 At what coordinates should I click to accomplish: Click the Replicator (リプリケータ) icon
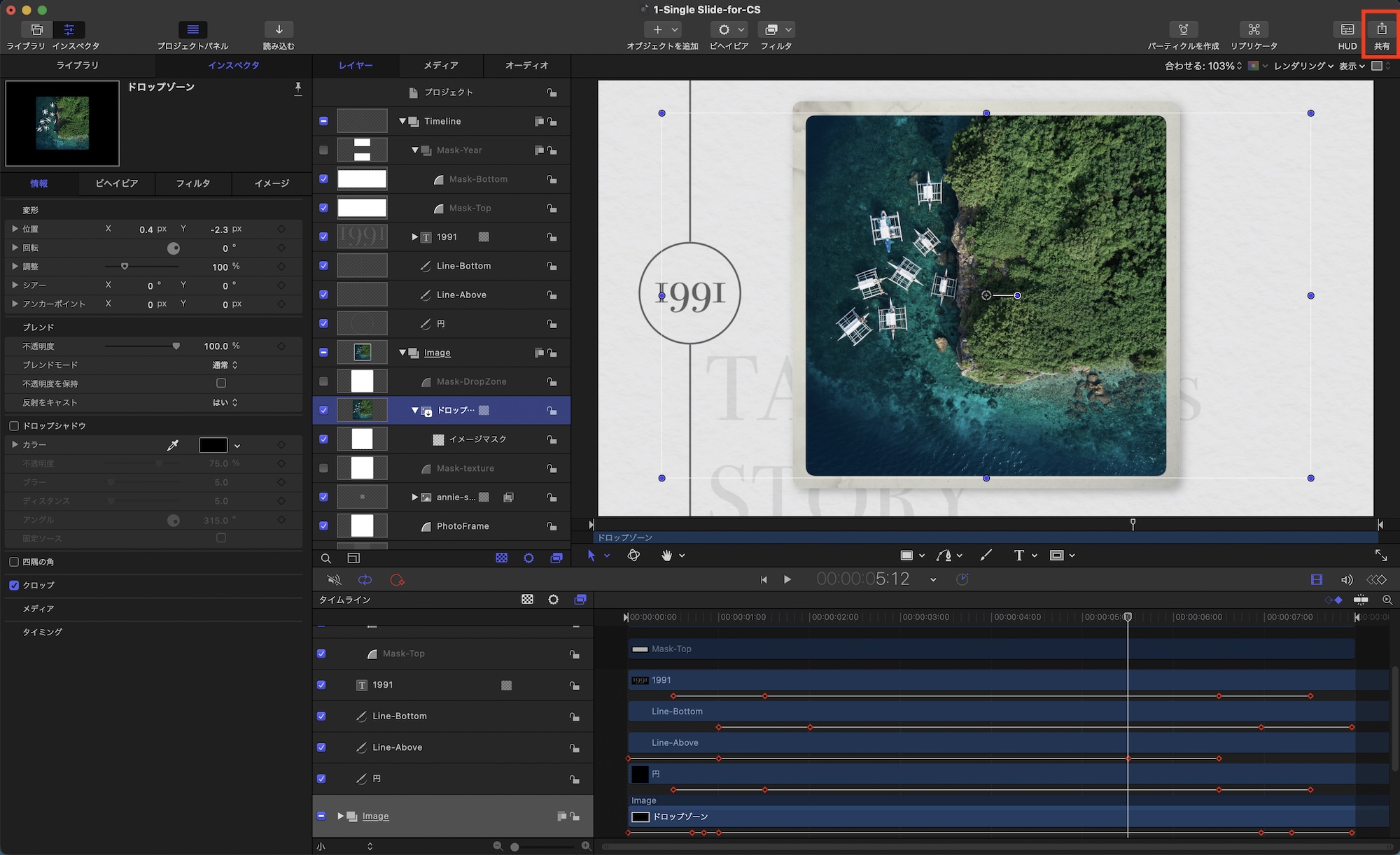pos(1254,29)
